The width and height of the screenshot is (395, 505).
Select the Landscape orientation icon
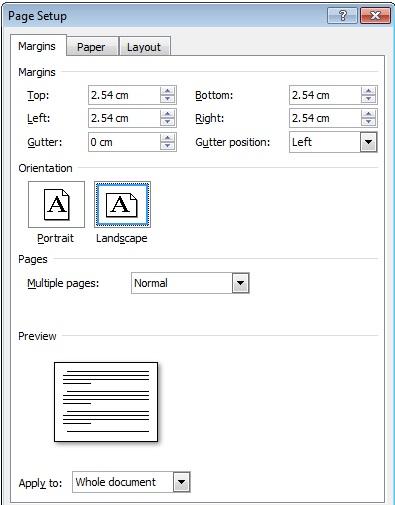(122, 204)
